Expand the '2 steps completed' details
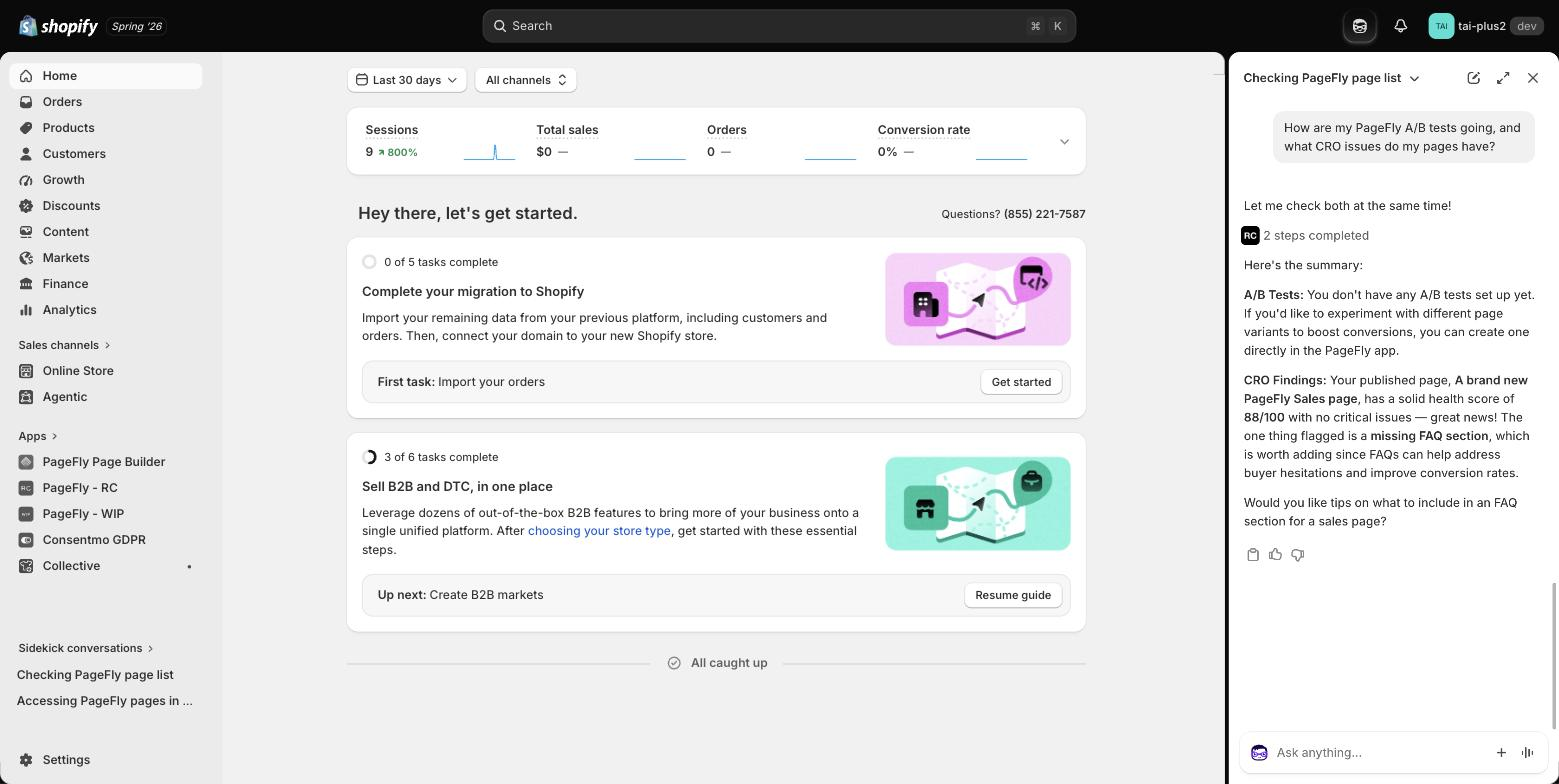This screenshot has height=784, width=1559. (x=1306, y=236)
